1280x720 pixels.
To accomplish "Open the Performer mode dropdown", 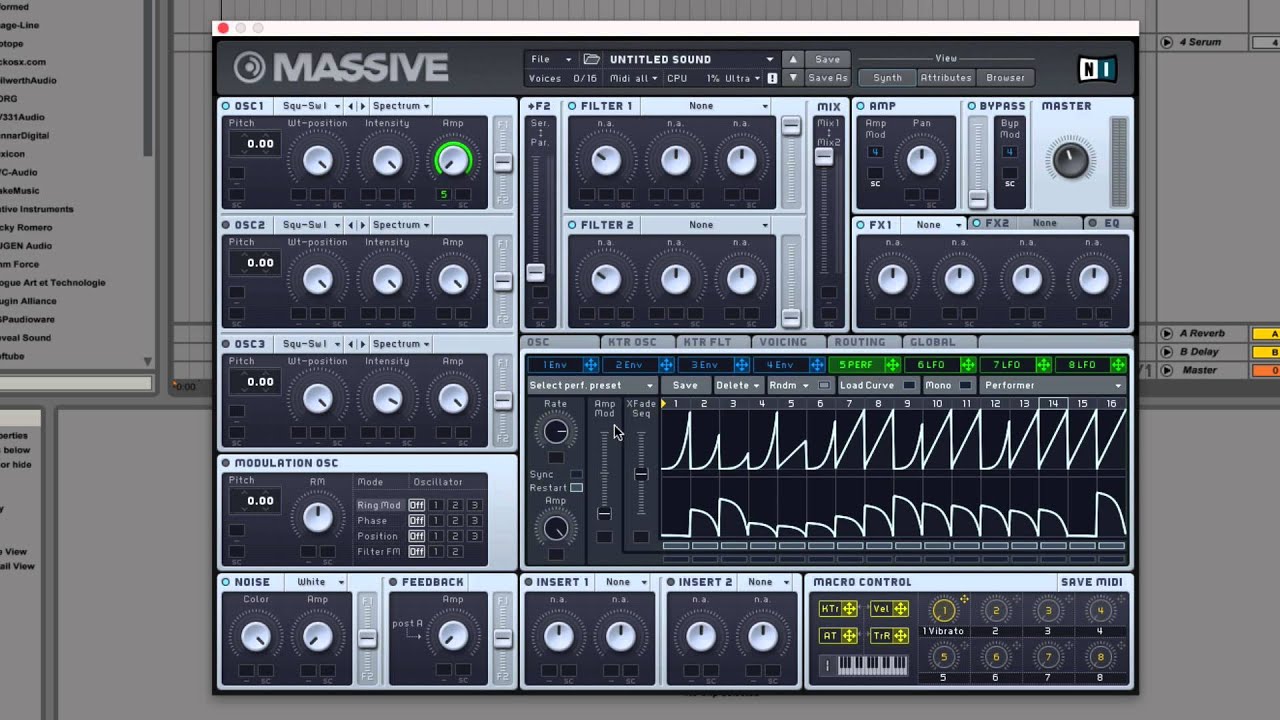I will [x=1053, y=385].
